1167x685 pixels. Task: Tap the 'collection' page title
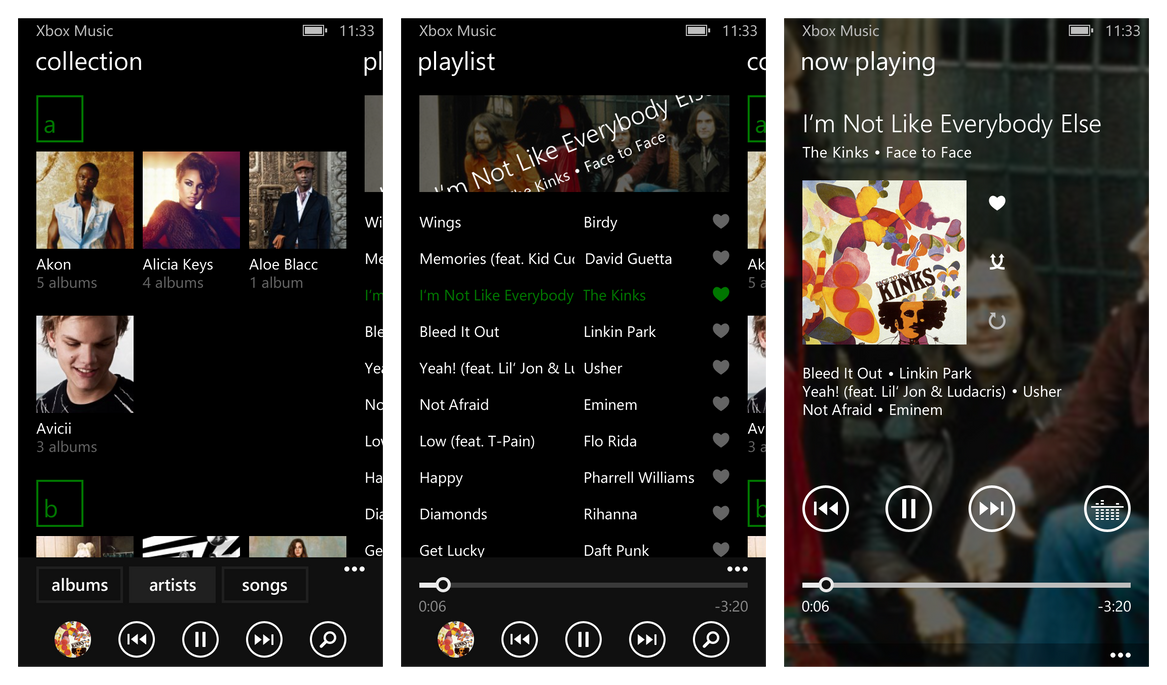89,62
